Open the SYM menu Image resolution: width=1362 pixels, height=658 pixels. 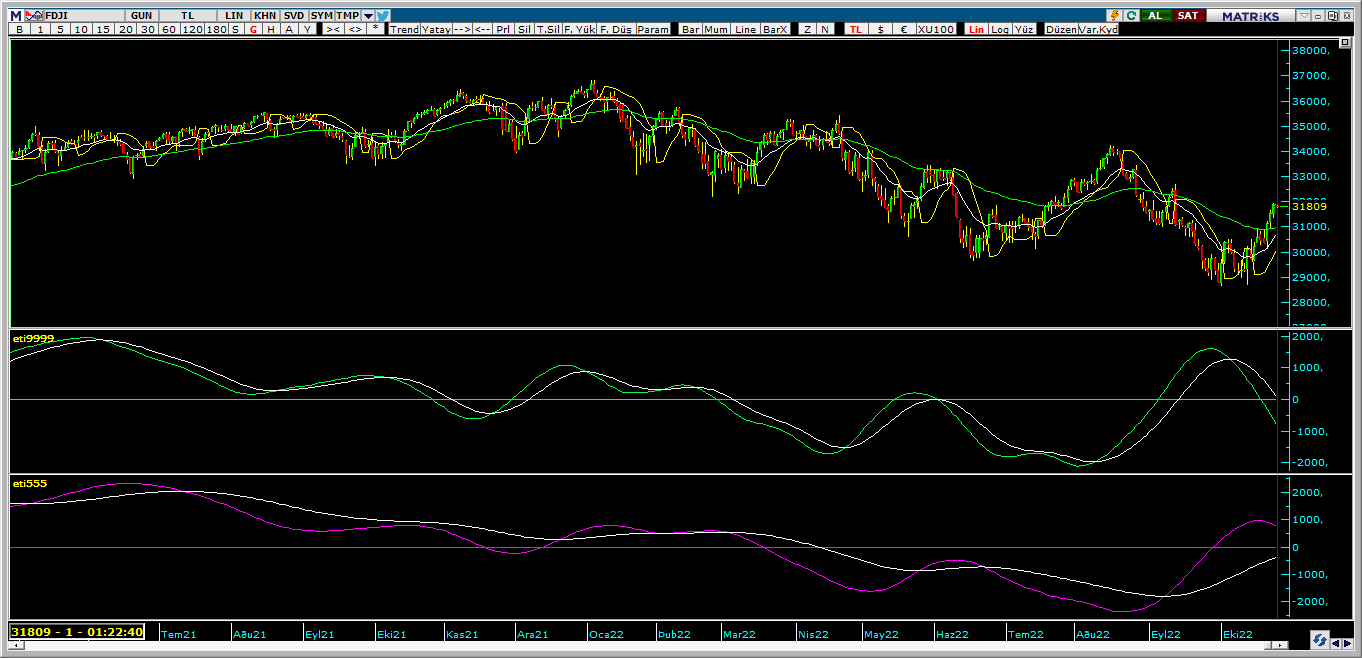(321, 16)
